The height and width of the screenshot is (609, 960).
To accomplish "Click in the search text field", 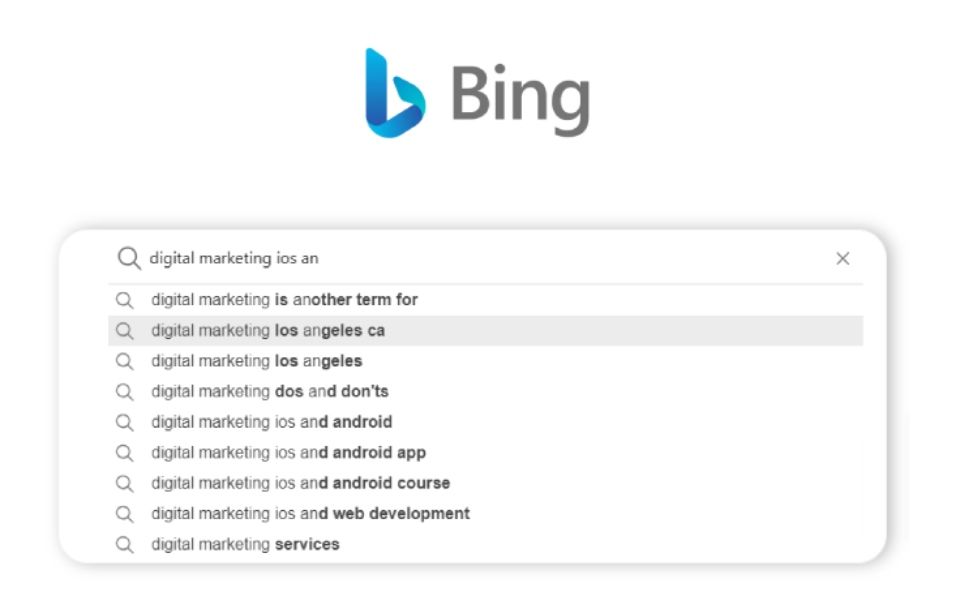I will tap(480, 259).
